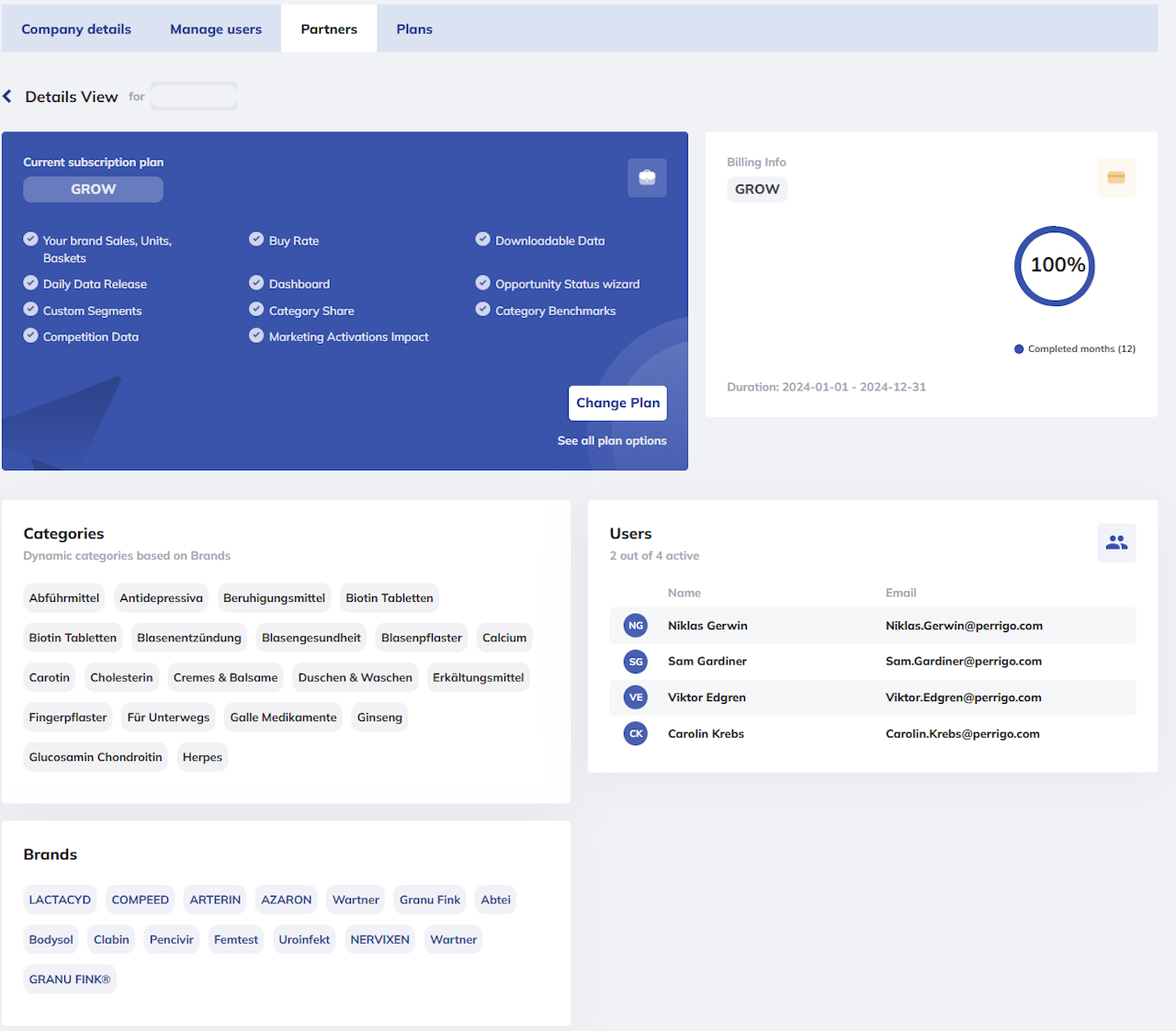This screenshot has width=1176, height=1031.
Task: Click the check icon beside Opportunity Status wizard
Action: coord(482,283)
